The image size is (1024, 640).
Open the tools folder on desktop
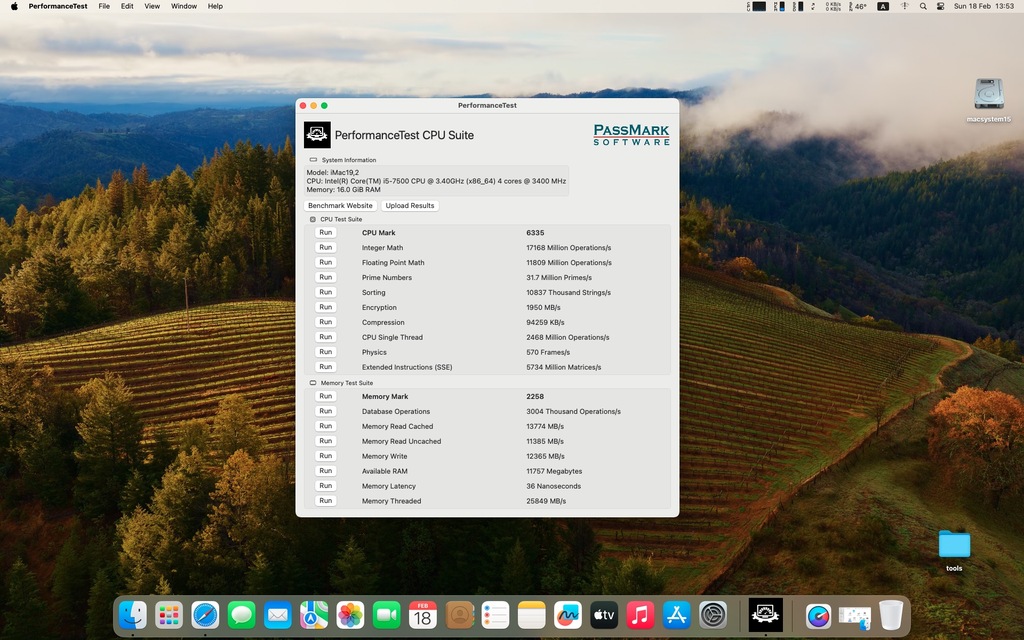954,545
